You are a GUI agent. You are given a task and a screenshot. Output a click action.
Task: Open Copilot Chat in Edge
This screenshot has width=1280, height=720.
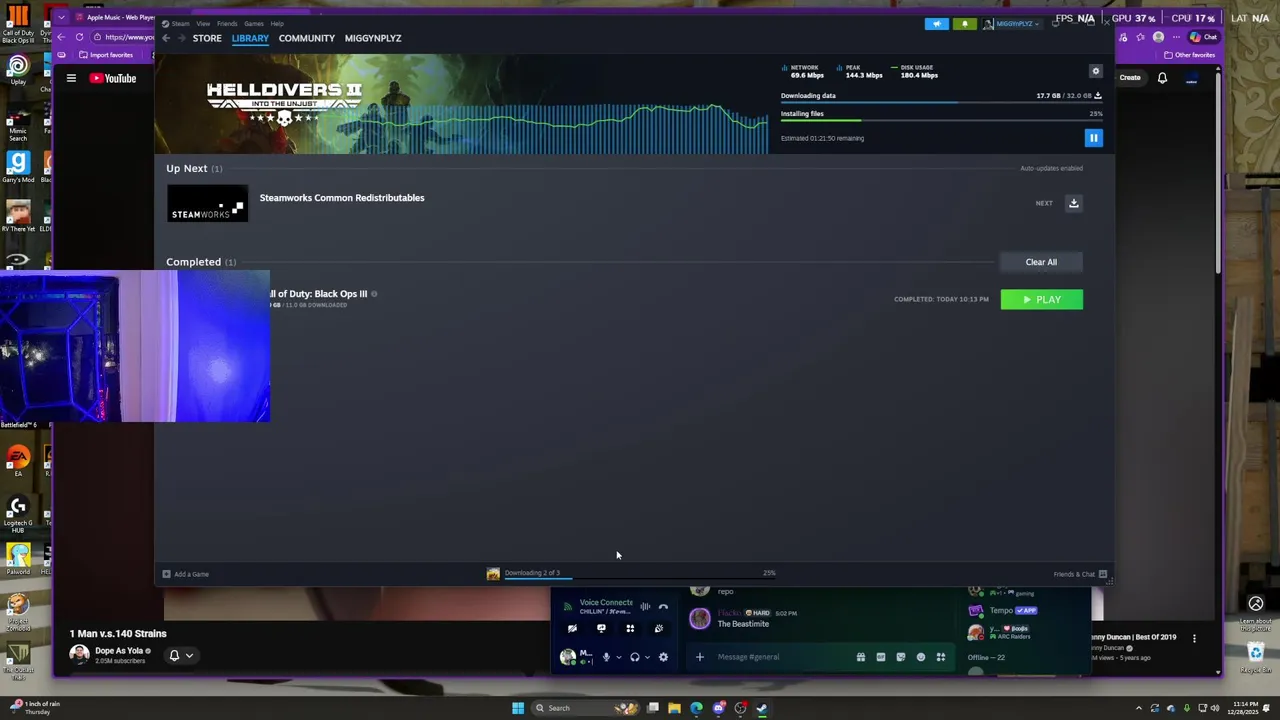[x=1203, y=37]
